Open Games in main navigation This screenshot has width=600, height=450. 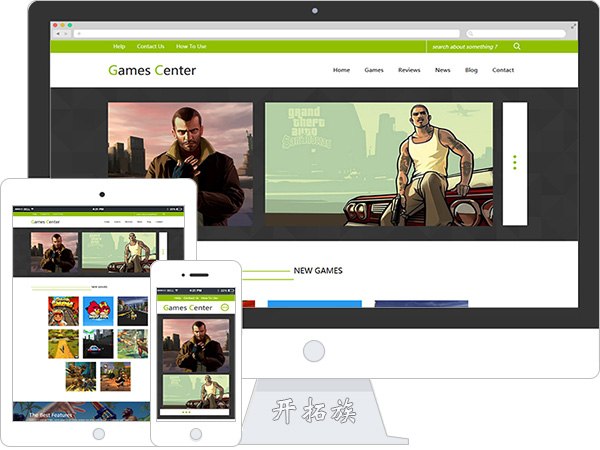[374, 70]
